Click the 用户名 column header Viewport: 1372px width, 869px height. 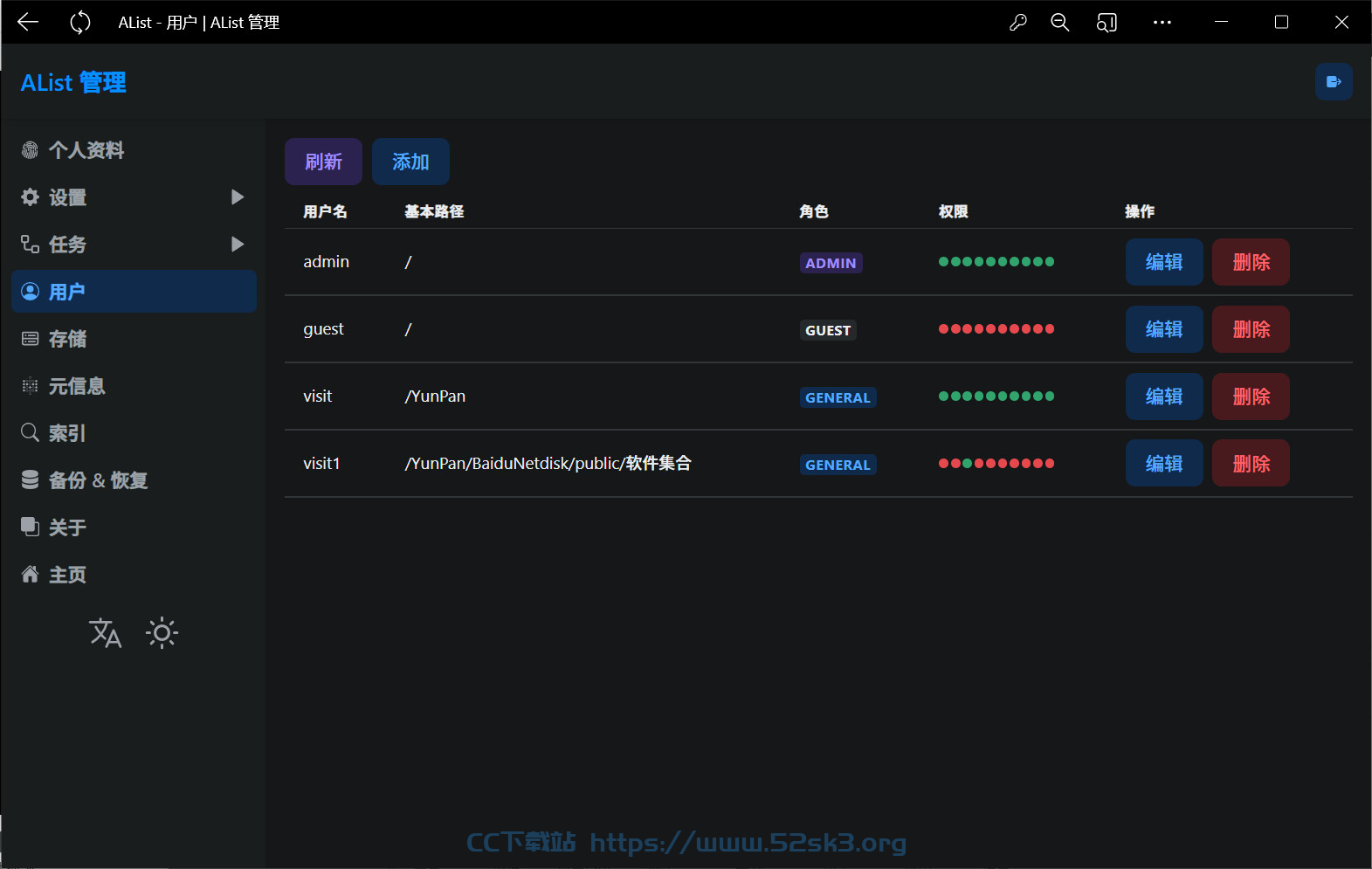[325, 211]
